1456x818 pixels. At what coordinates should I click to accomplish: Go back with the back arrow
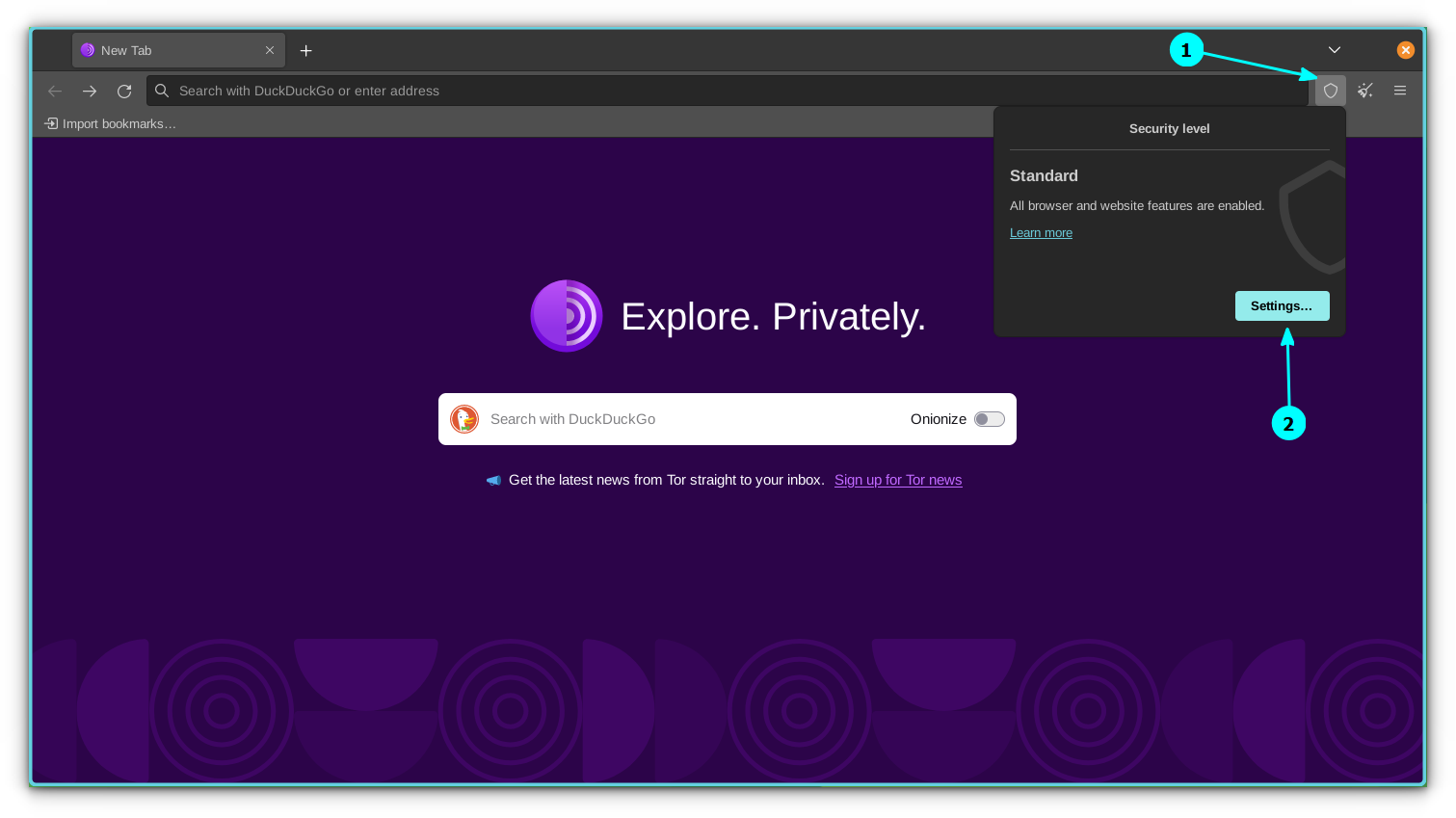pyautogui.click(x=55, y=91)
